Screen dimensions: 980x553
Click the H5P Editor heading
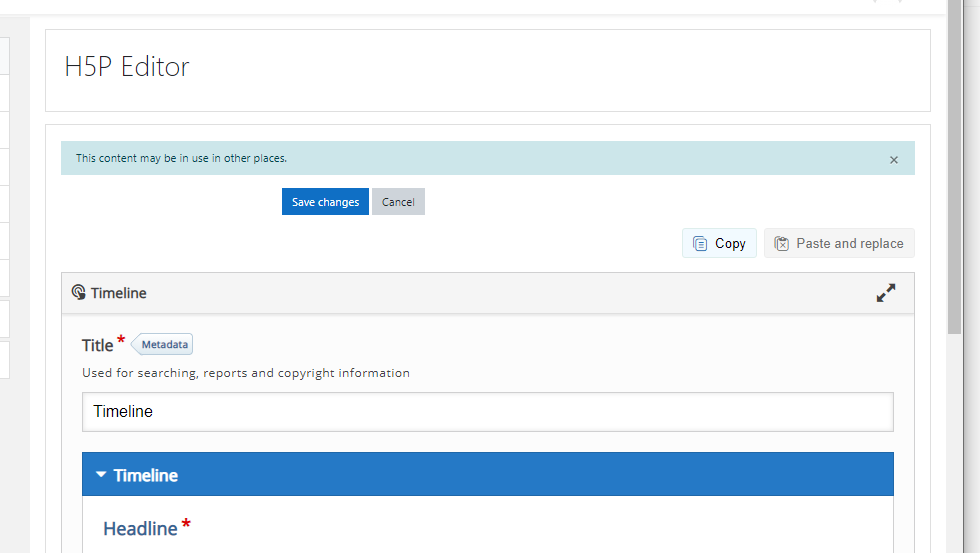click(x=127, y=66)
